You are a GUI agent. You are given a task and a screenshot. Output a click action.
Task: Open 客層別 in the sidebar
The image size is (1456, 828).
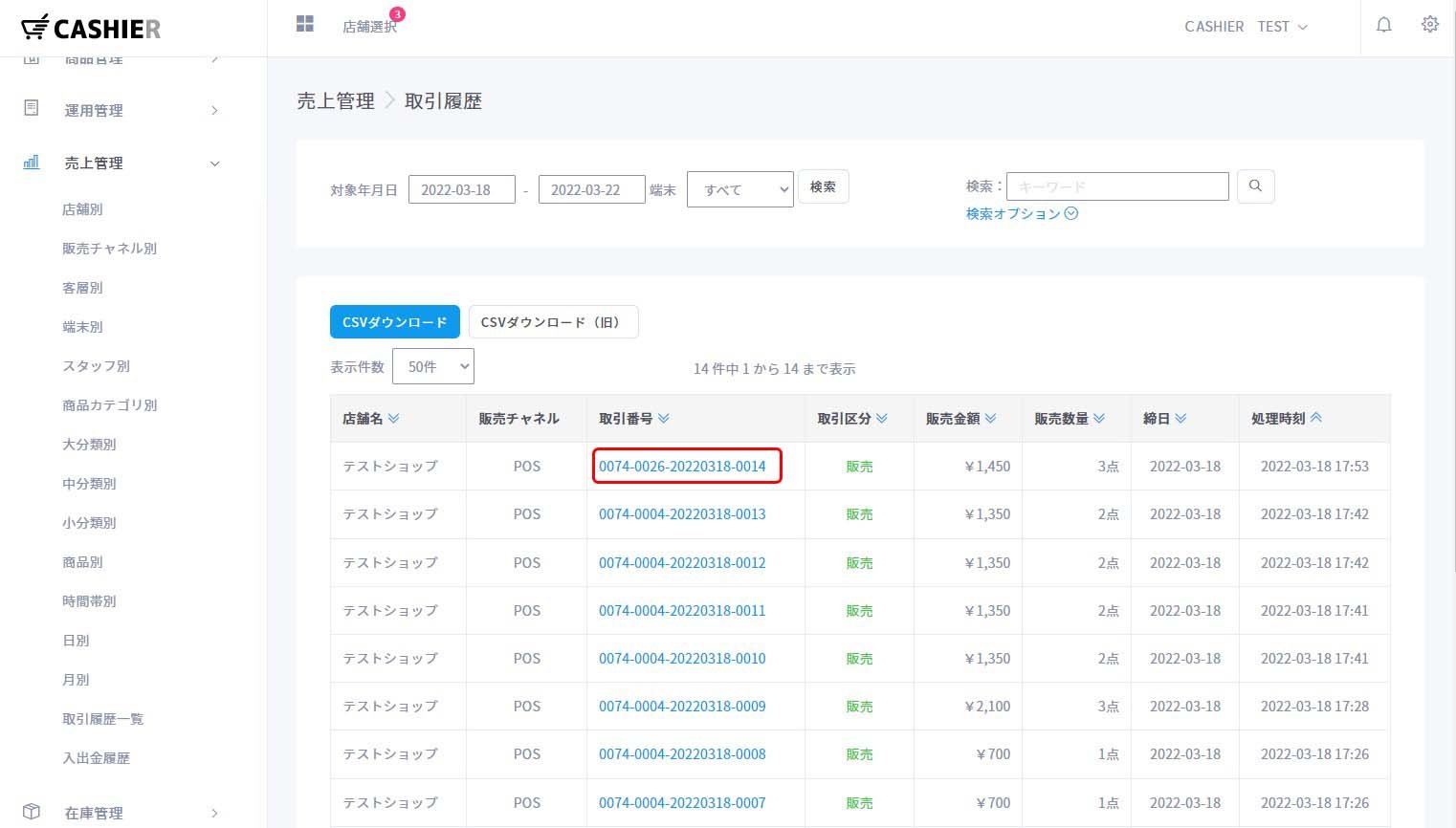(82, 287)
